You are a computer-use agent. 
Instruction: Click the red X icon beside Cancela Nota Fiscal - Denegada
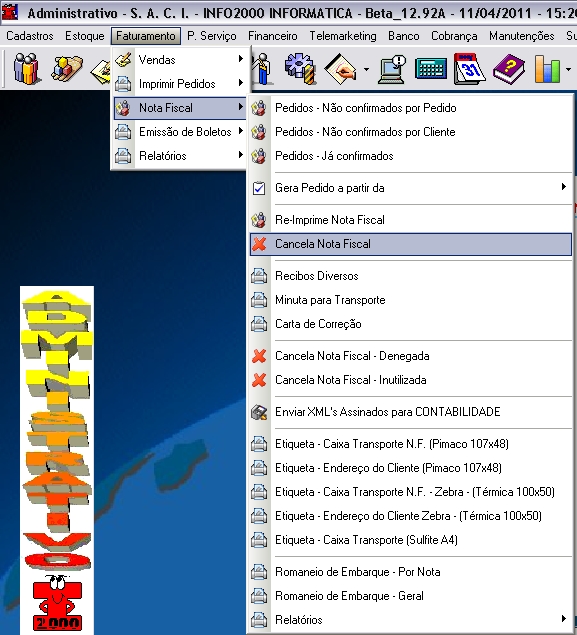point(259,356)
